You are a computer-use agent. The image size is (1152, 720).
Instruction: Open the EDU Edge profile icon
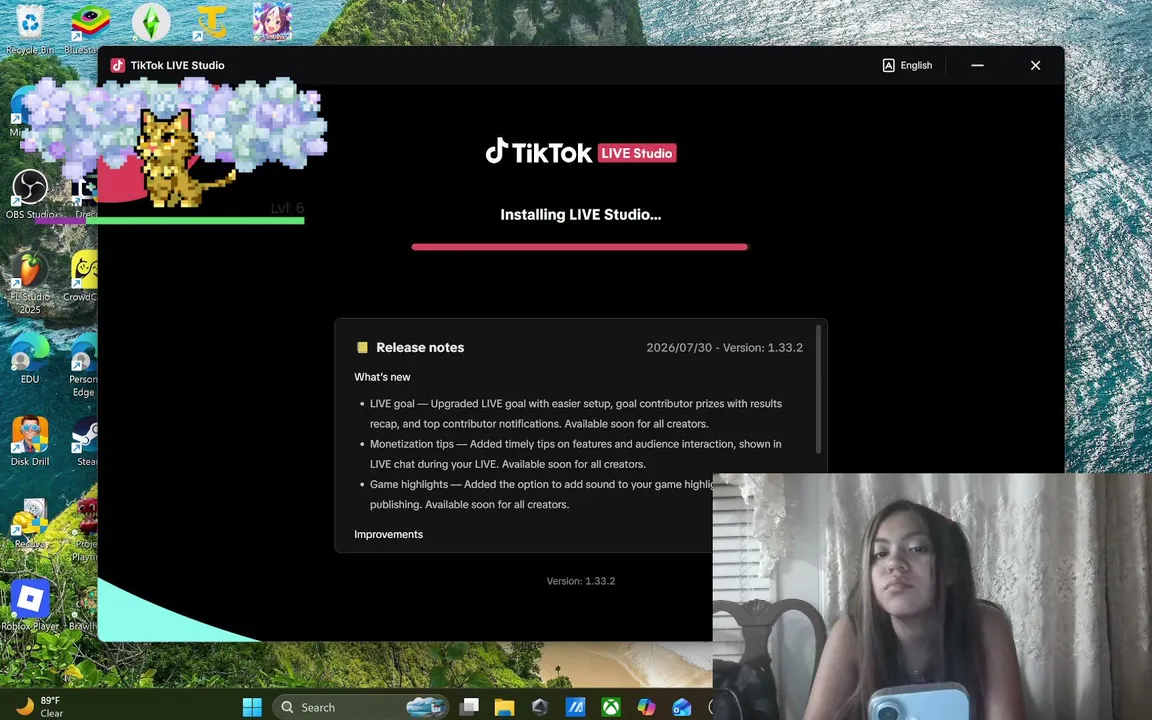point(30,360)
